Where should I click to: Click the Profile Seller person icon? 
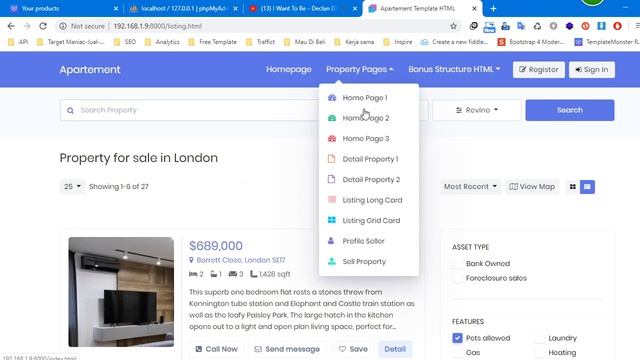coord(331,240)
